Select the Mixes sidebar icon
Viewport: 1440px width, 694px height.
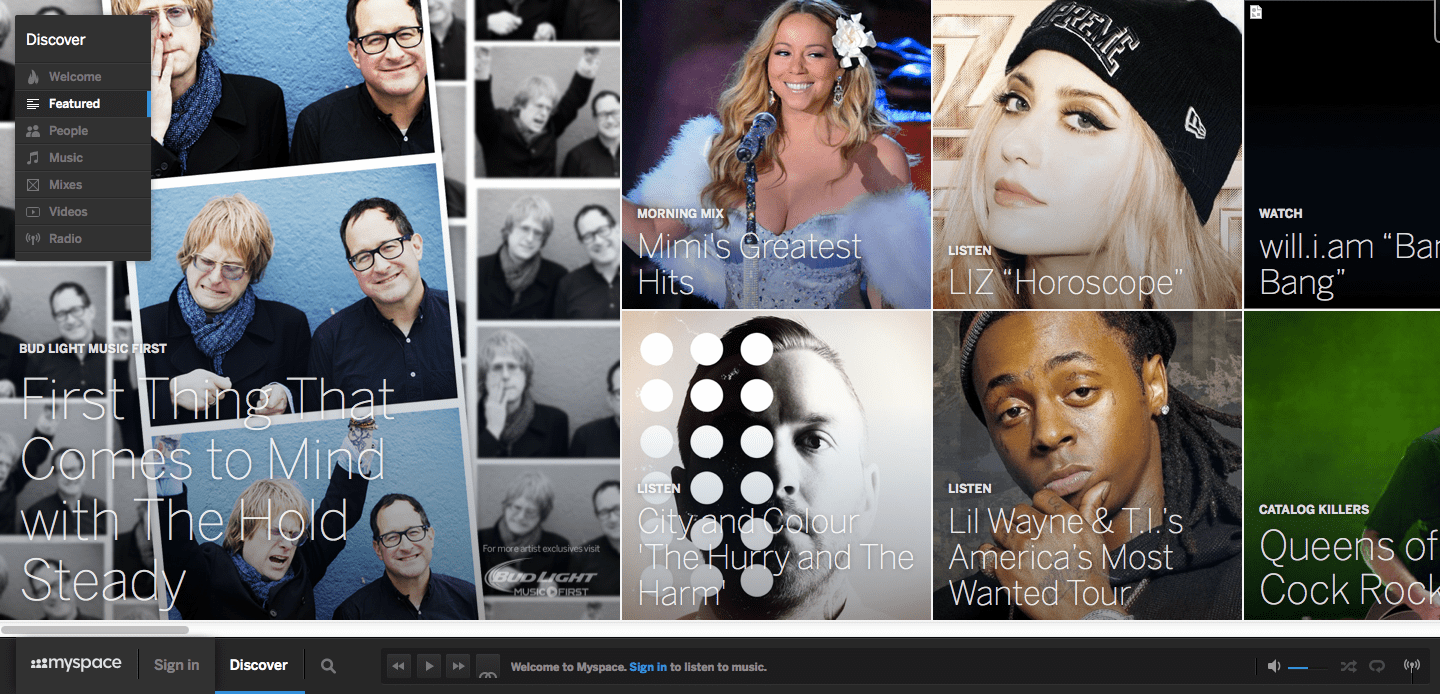(35, 184)
